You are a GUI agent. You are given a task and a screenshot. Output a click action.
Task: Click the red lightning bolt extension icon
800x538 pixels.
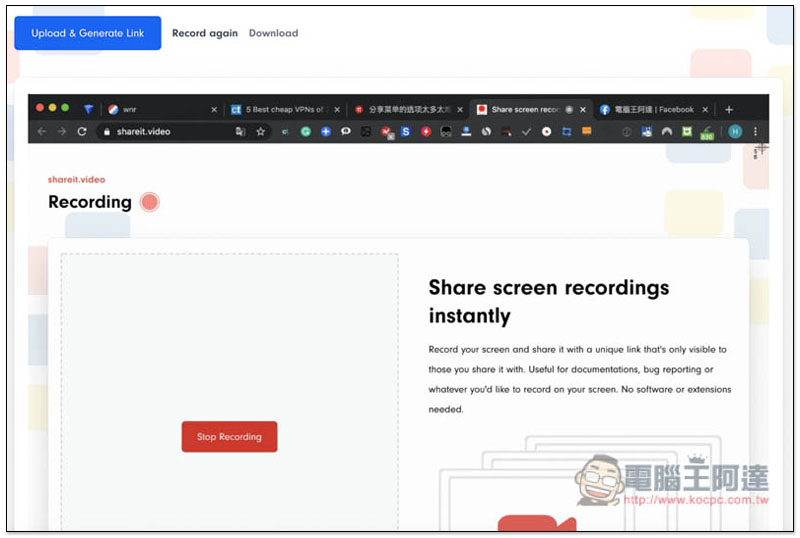tap(426, 132)
